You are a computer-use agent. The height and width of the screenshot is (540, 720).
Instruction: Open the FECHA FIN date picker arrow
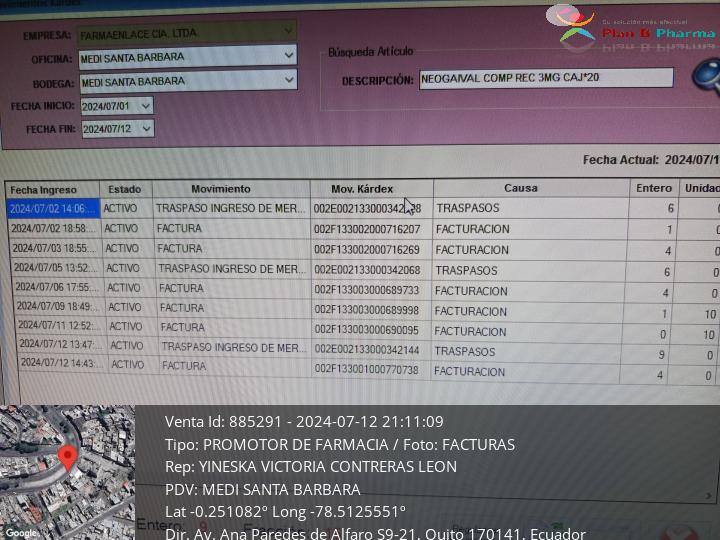pos(146,129)
